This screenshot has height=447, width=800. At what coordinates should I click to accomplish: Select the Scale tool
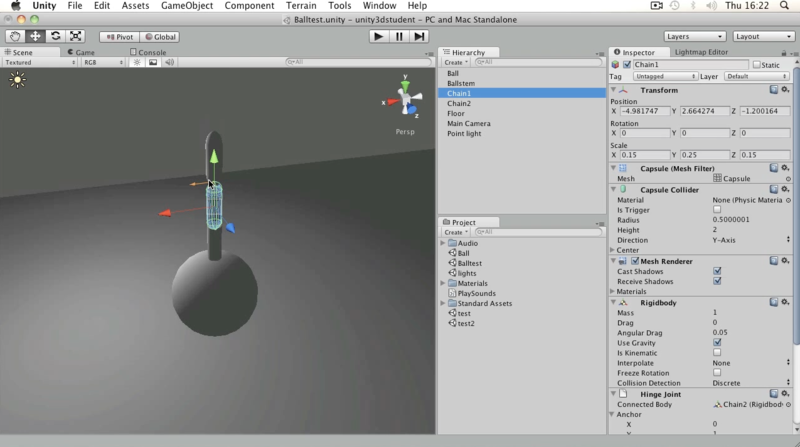76,36
